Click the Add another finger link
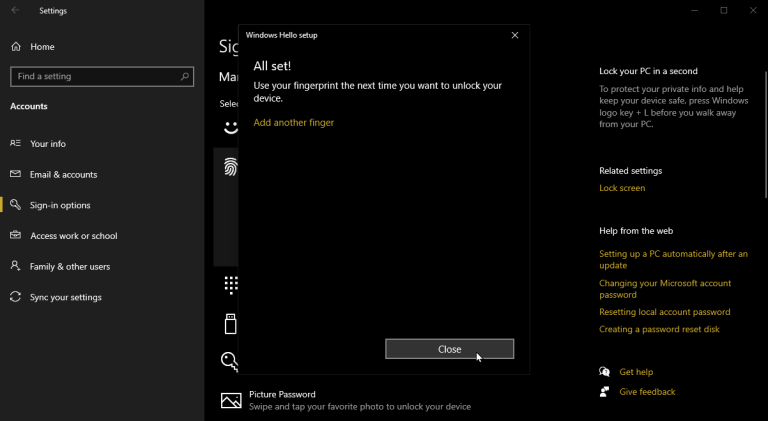Screen dimensions: 768x421 293,122
